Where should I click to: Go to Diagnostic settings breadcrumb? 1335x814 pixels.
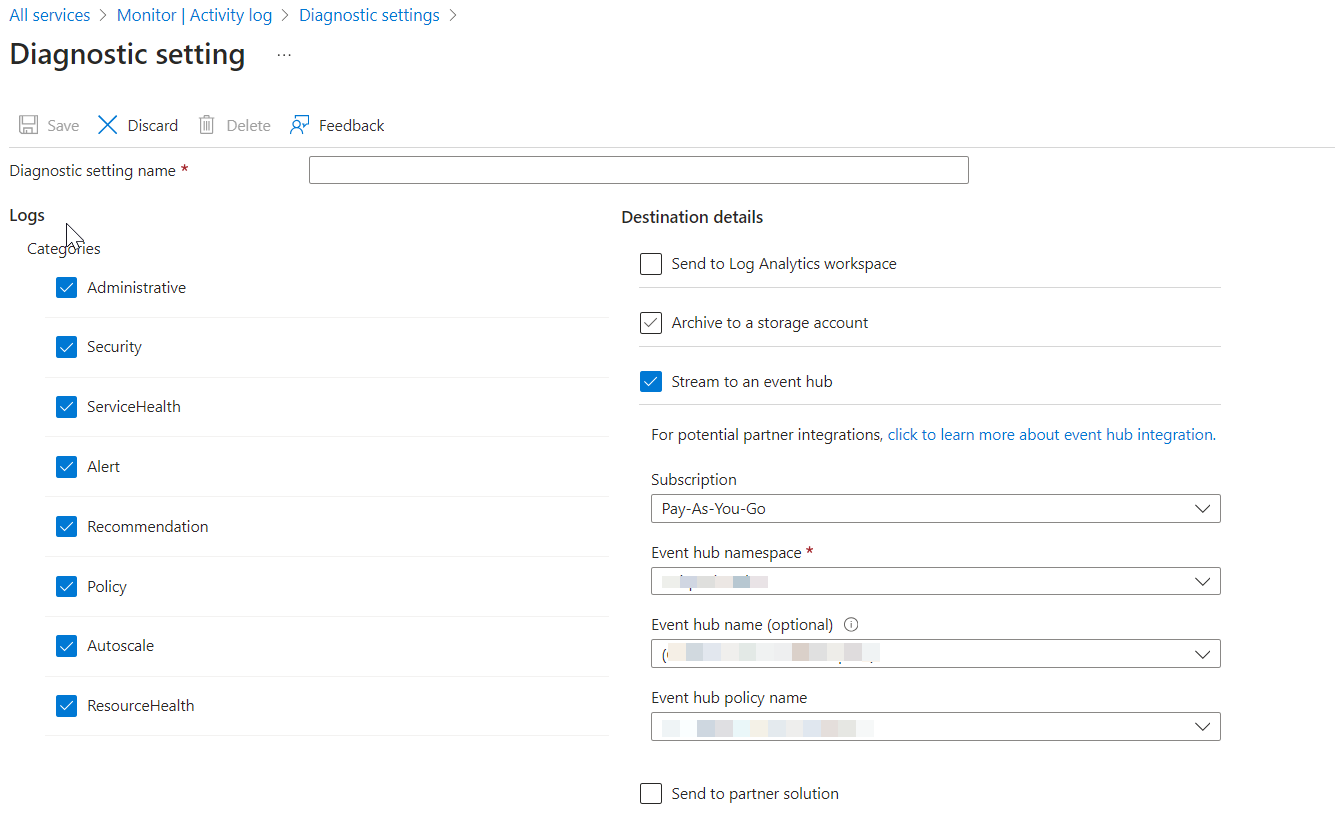coord(369,16)
